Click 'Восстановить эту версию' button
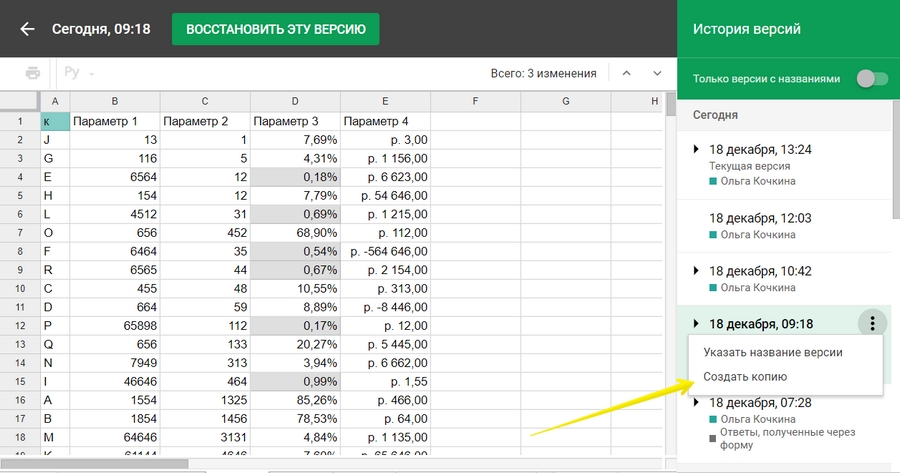The image size is (900, 473). click(x=275, y=29)
